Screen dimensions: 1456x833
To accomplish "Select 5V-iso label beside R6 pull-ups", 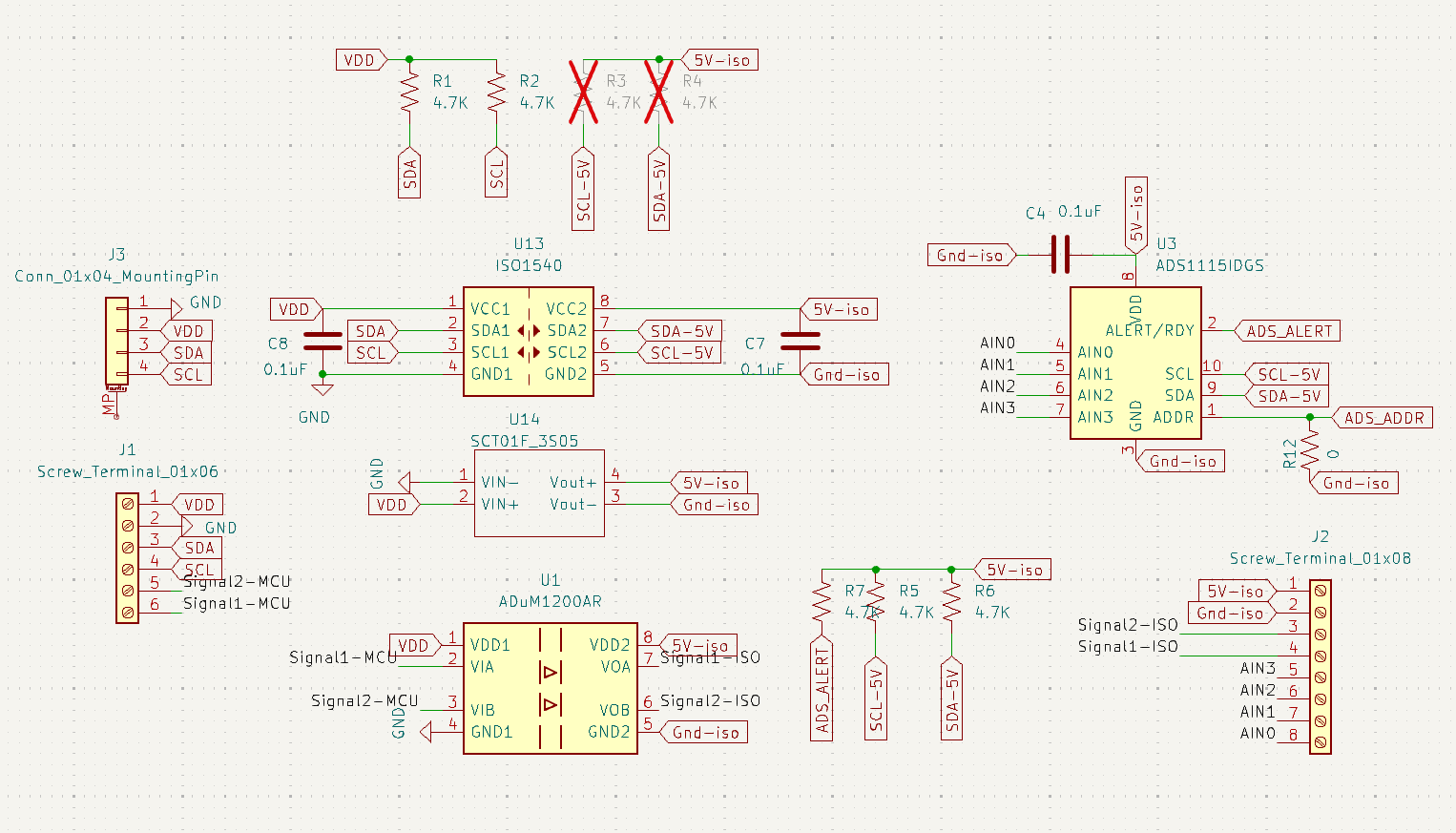I will point(1012,570).
